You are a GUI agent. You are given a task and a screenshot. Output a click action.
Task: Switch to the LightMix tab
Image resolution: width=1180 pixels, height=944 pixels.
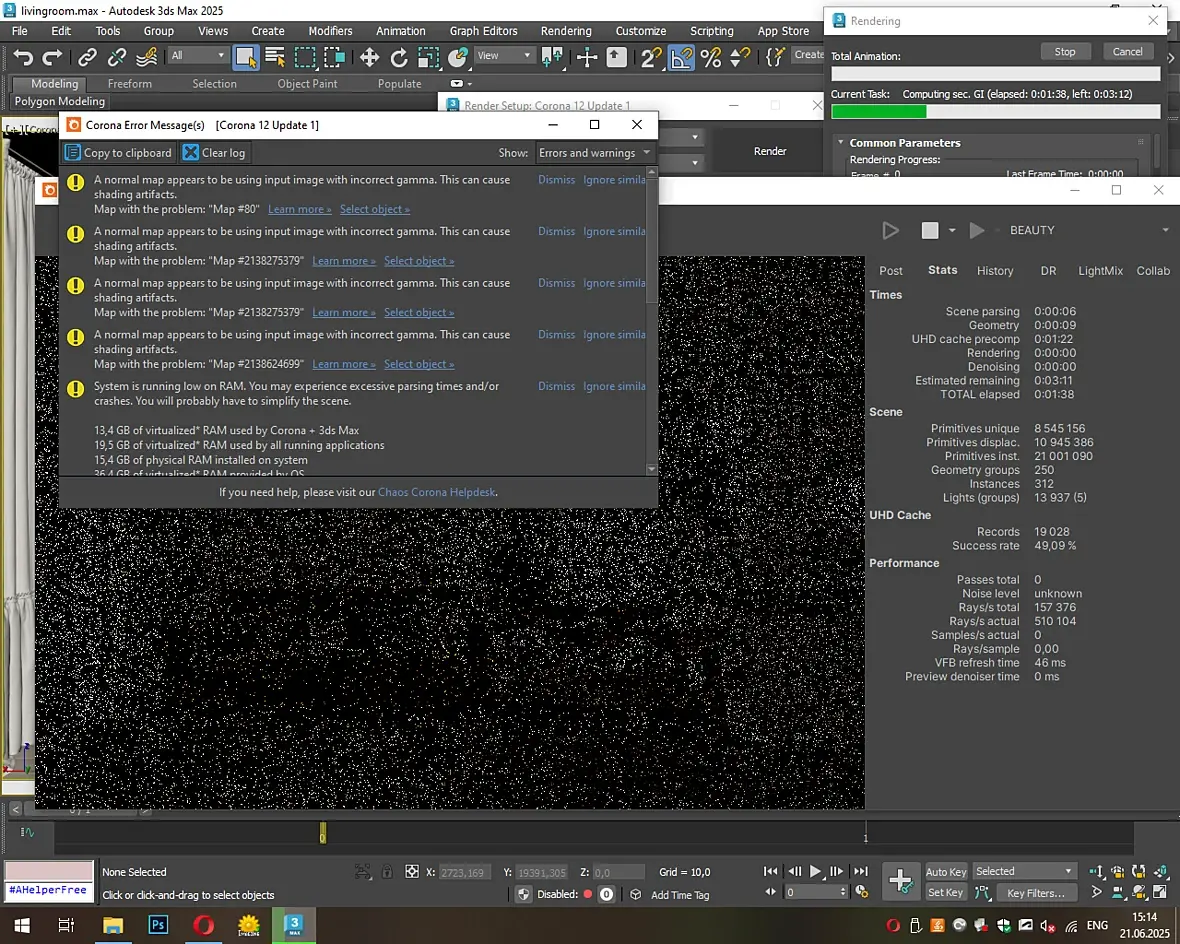click(x=1100, y=271)
